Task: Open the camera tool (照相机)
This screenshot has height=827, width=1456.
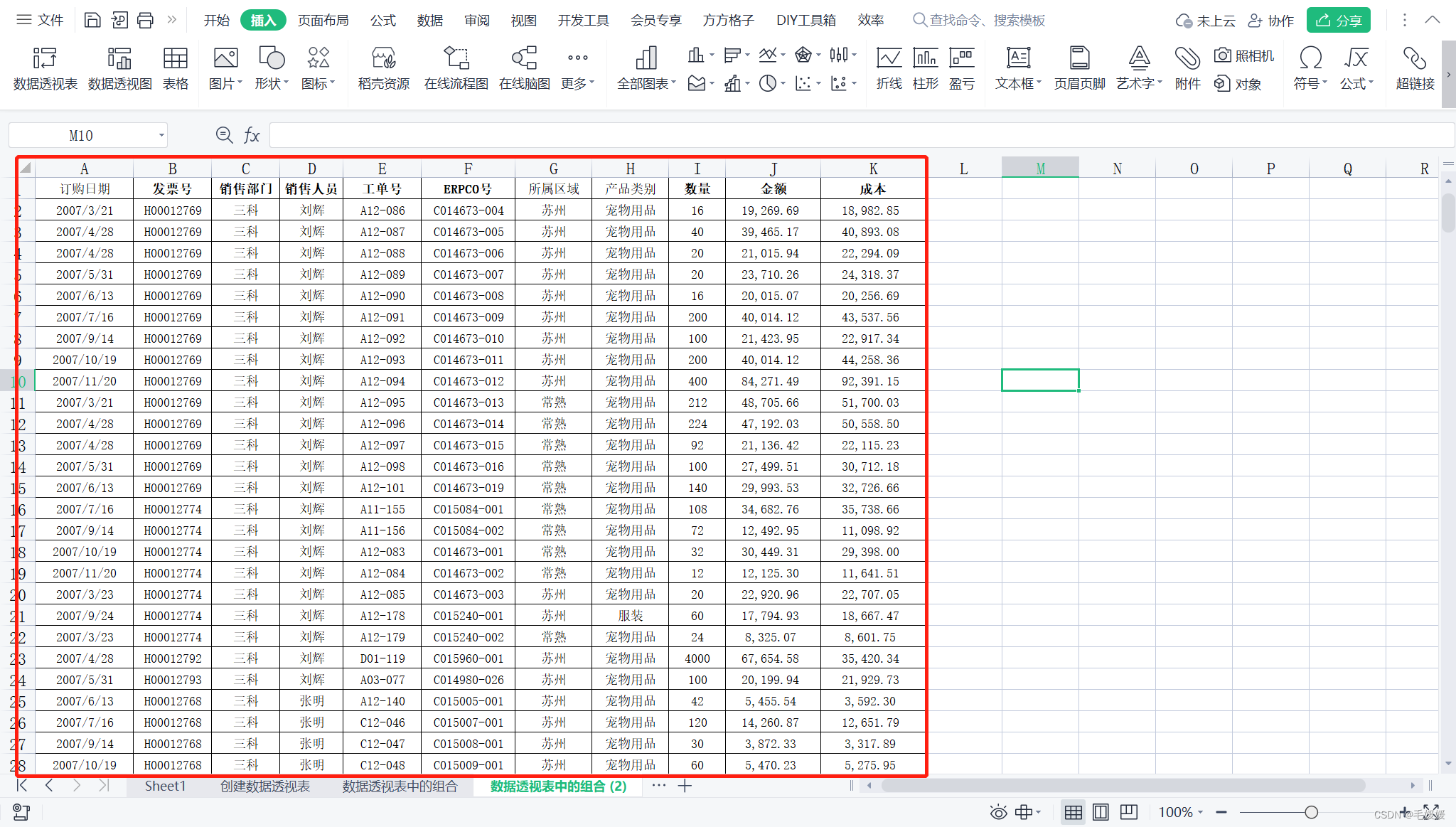Action: coord(1244,55)
